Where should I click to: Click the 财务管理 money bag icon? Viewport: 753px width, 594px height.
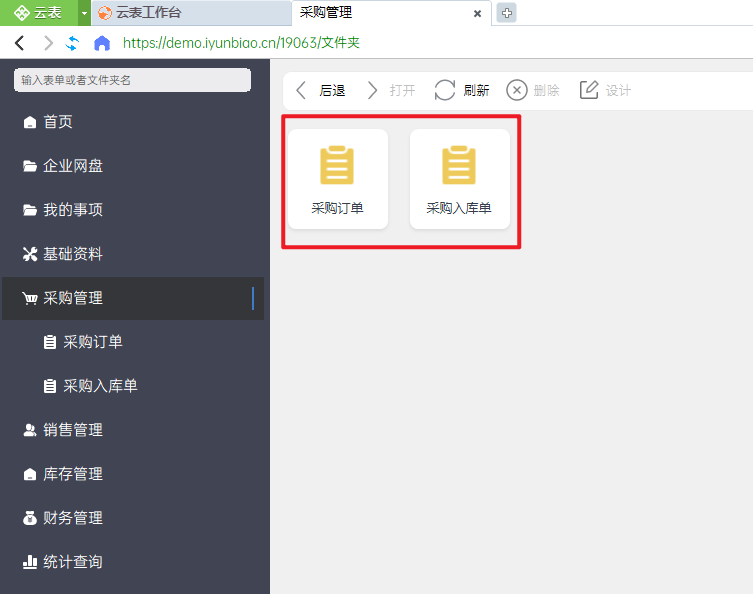tap(30, 518)
